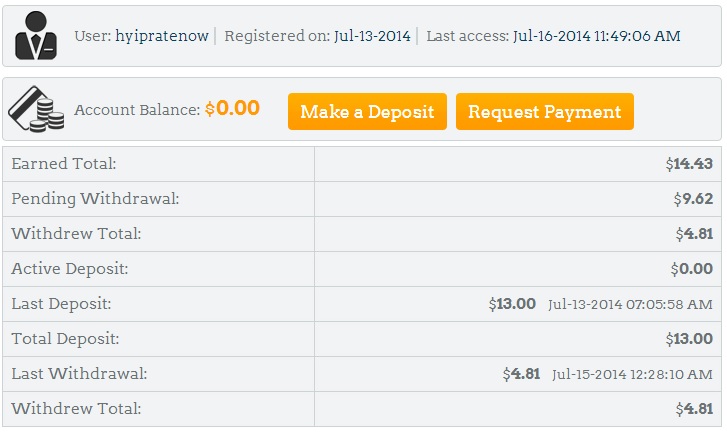727x433 pixels.
Task: Click the last withdrawal timestamp Jul-15-2014 12:28:10 AM
Action: [630, 374]
